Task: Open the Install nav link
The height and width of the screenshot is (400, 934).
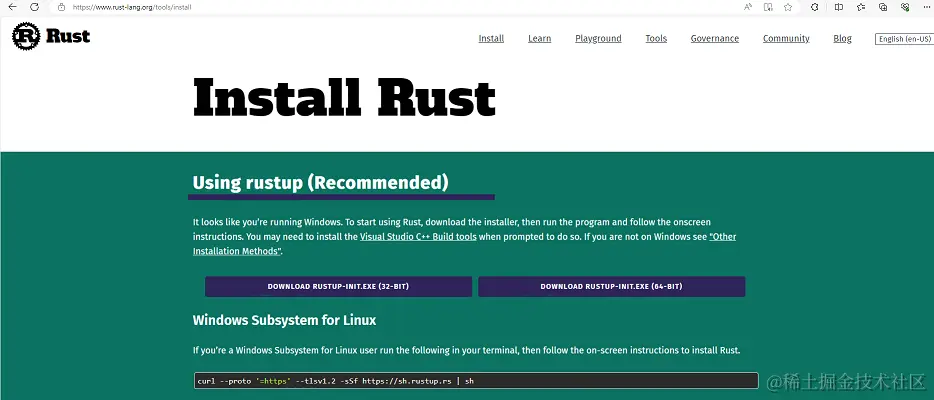Action: (x=491, y=38)
